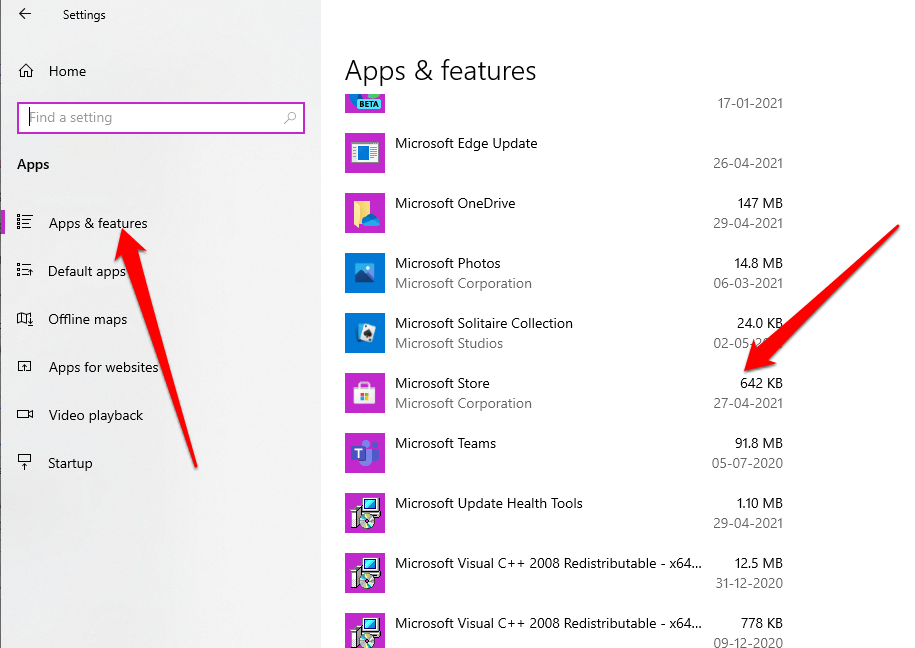Select the Visual C++ 2008 Redistributable name dated 09-12-2020
The width and height of the screenshot is (915, 648).
click(549, 623)
